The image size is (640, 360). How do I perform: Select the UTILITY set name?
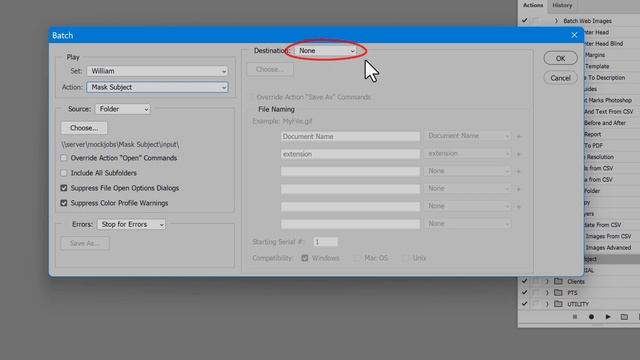578,304
